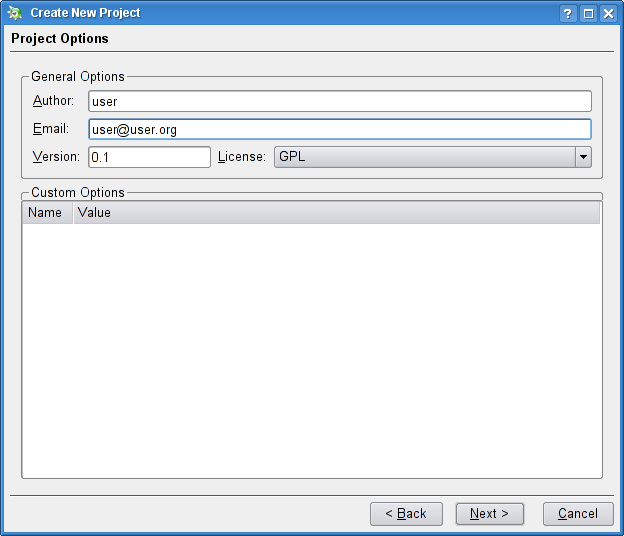Go back with the Back button
The image size is (624, 536).
406,514
